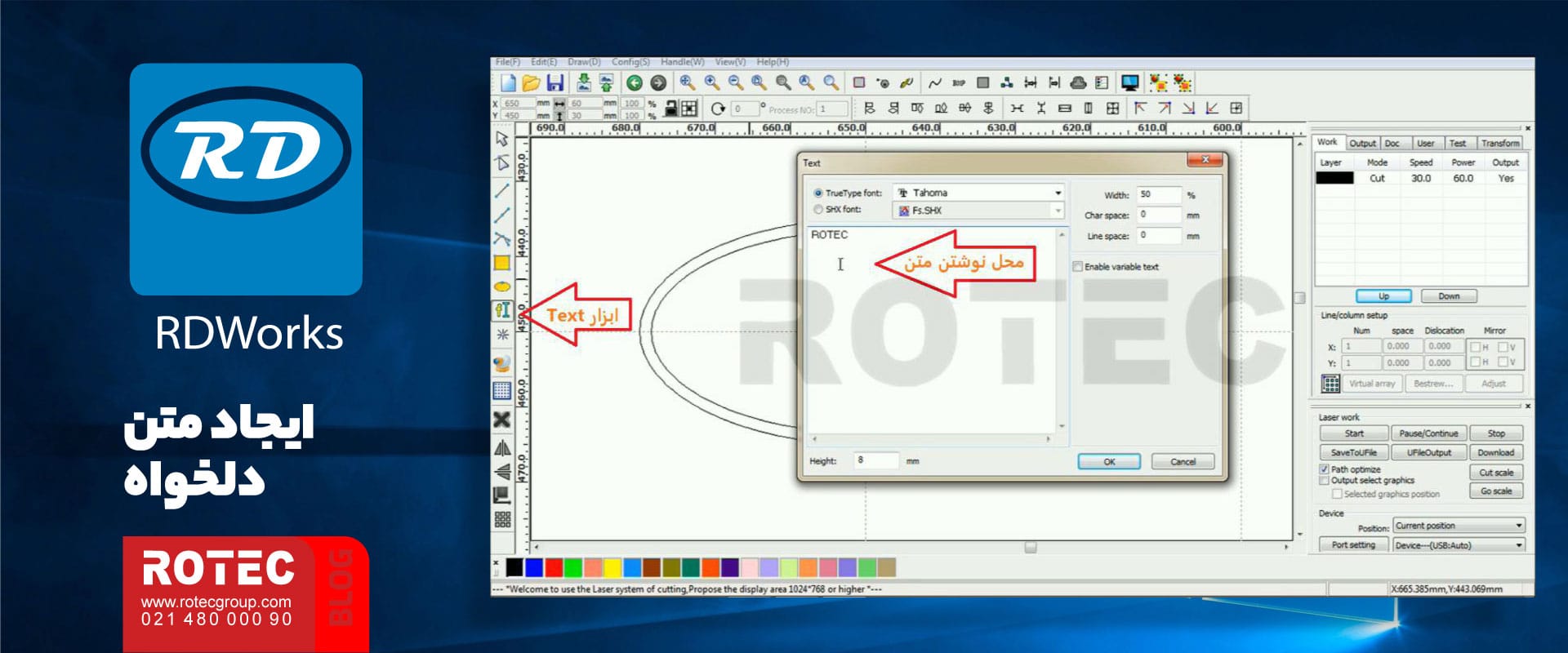Screen dimensions: 1568x653
Task: Open file using the yellow folder icon
Action: (531, 82)
